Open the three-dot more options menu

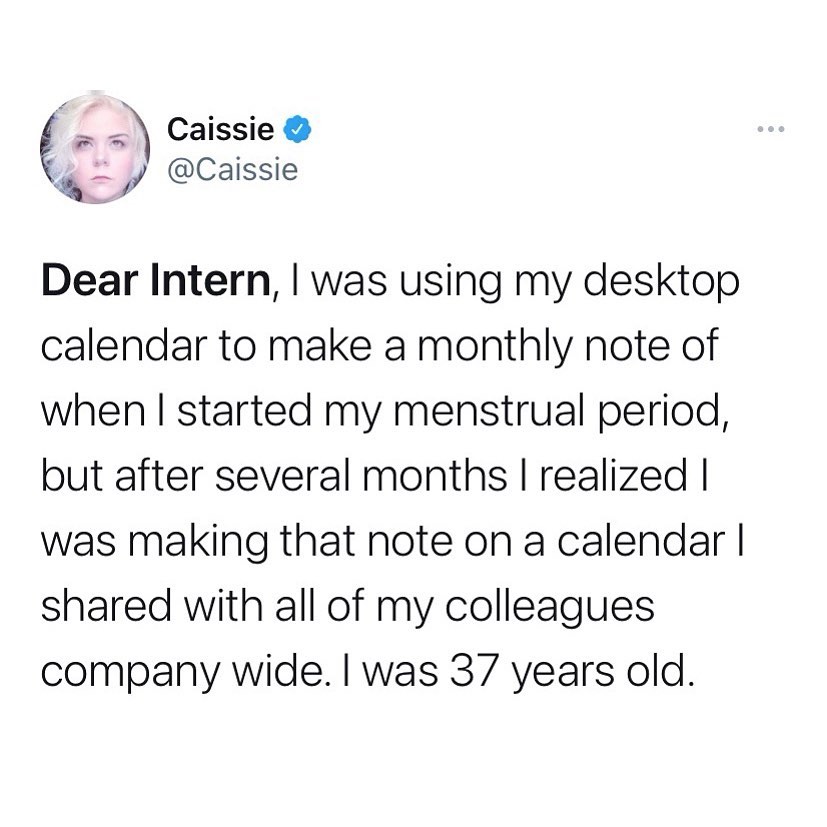coord(771,129)
